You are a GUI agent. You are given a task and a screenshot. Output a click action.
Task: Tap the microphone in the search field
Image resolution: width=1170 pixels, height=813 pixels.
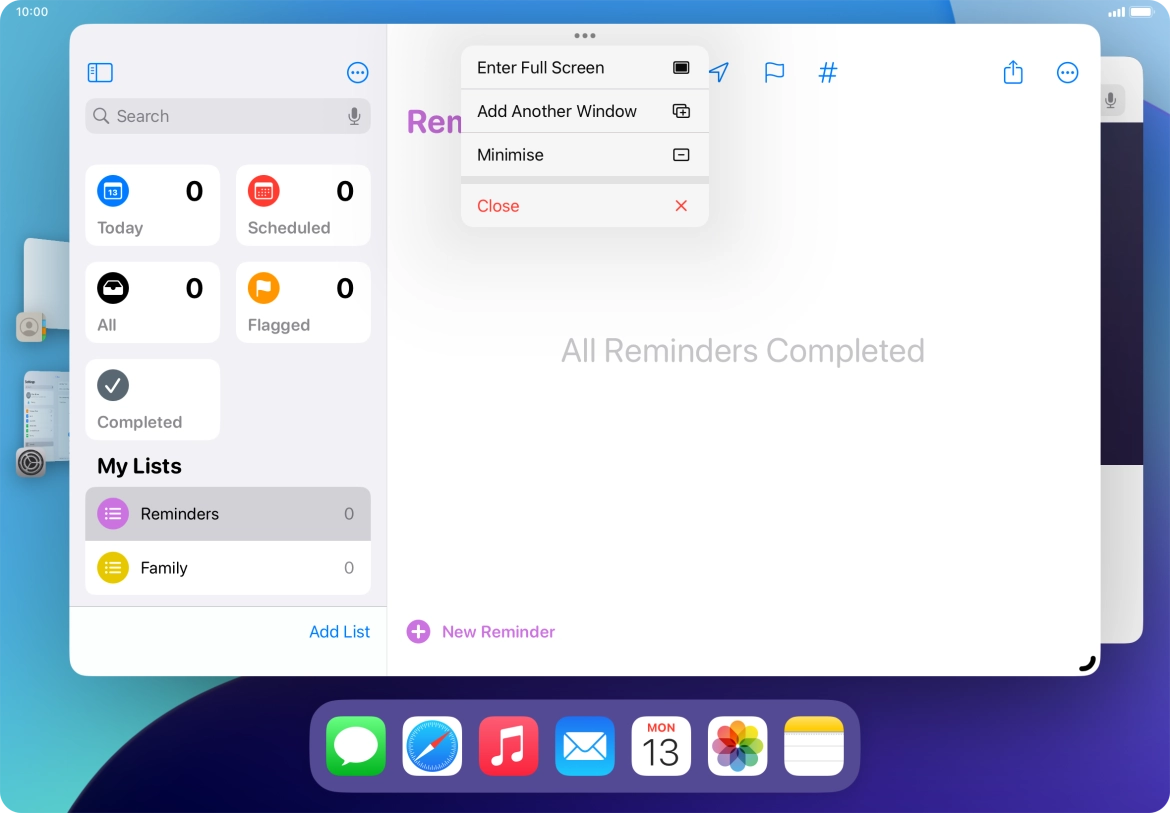(354, 116)
